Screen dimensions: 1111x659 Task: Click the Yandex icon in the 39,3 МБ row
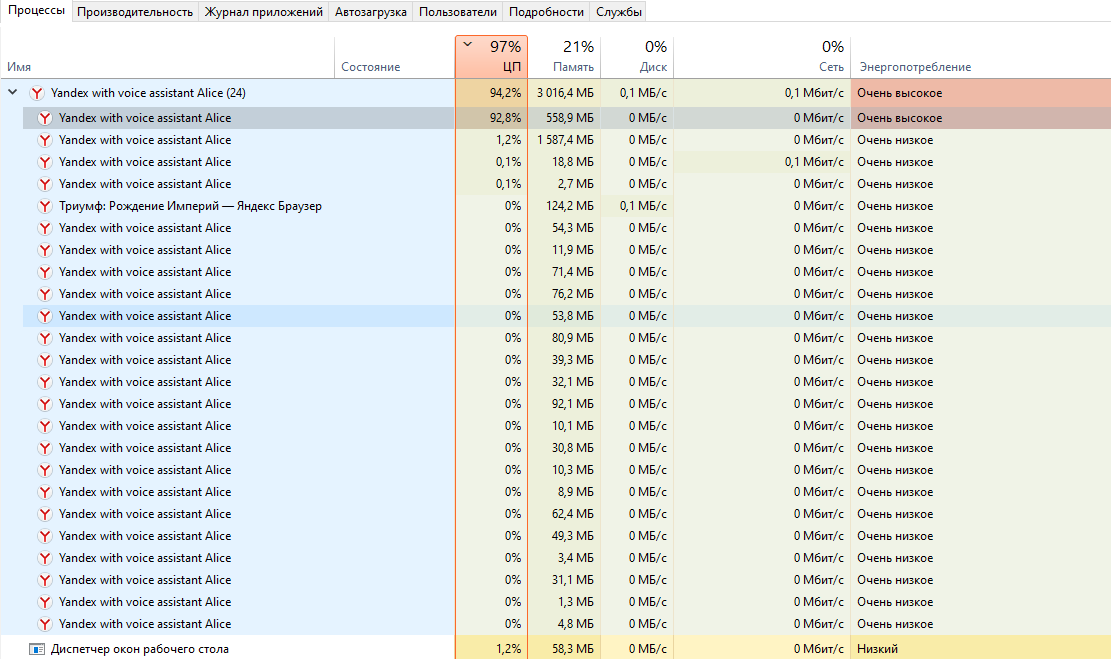(45, 360)
